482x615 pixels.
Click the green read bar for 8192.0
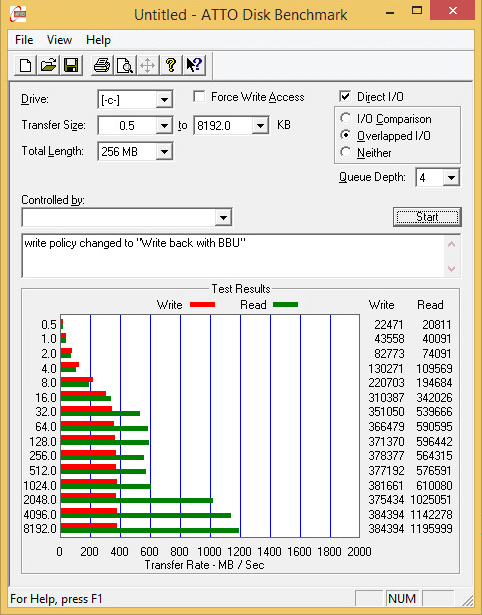149,531
